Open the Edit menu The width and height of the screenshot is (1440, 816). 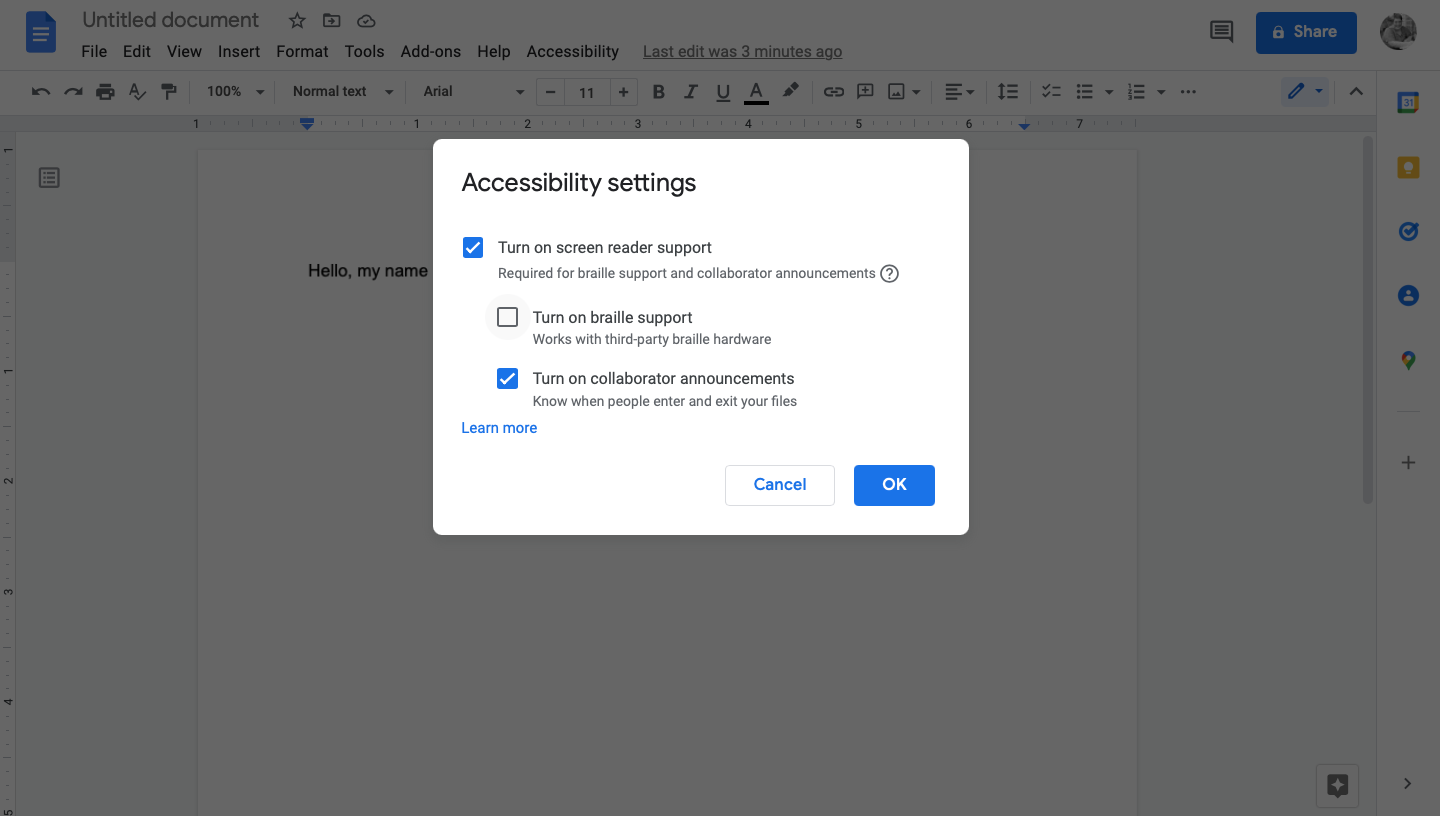[137, 51]
